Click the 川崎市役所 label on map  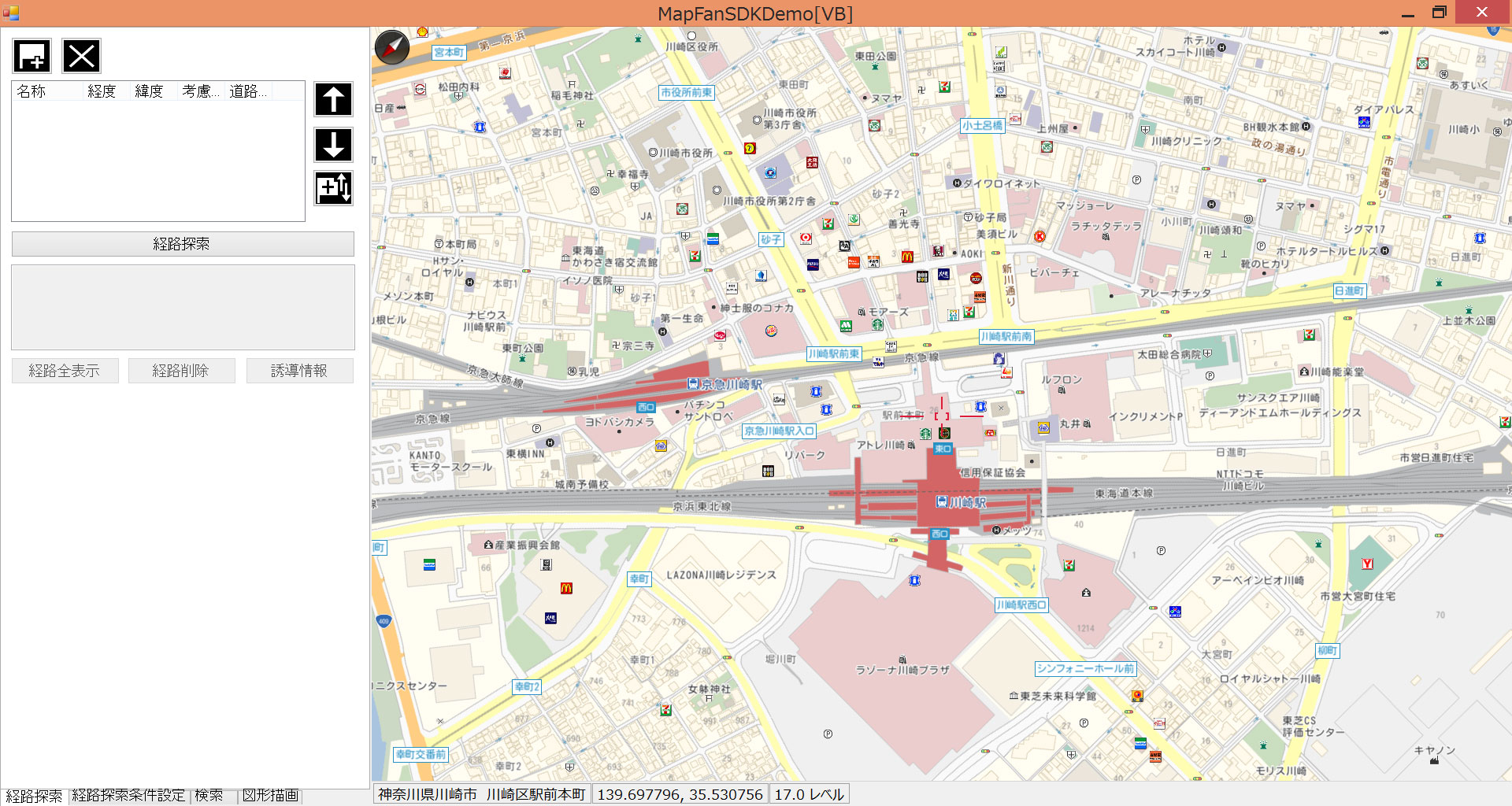[686, 153]
